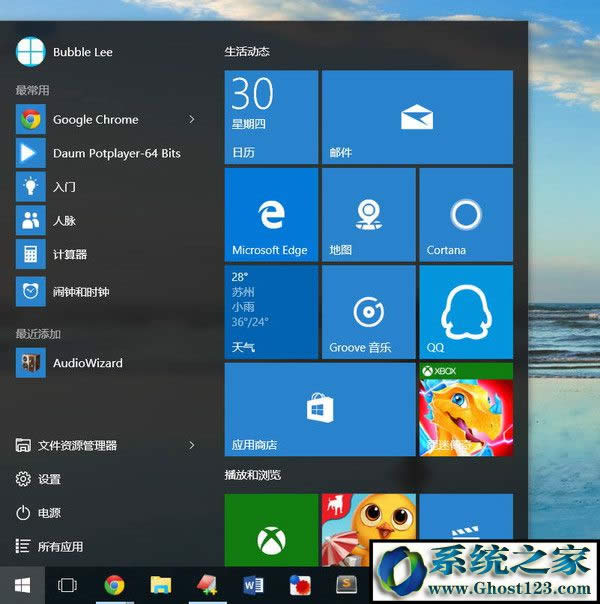Open the 日历 calendar tile showing 30
The width and height of the screenshot is (600, 604).
tap(270, 118)
